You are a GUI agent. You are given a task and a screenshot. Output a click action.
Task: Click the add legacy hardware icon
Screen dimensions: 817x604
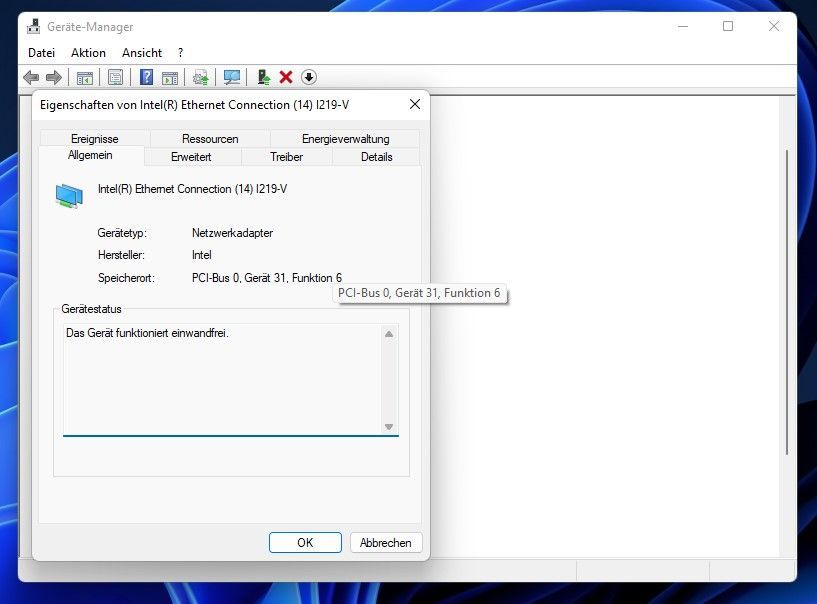tap(264, 77)
